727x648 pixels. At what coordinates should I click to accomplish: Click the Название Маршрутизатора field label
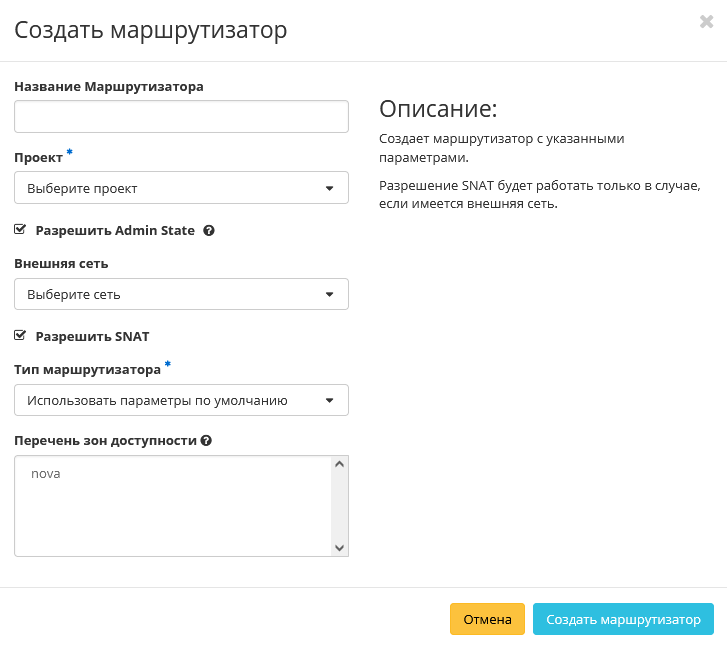click(109, 86)
